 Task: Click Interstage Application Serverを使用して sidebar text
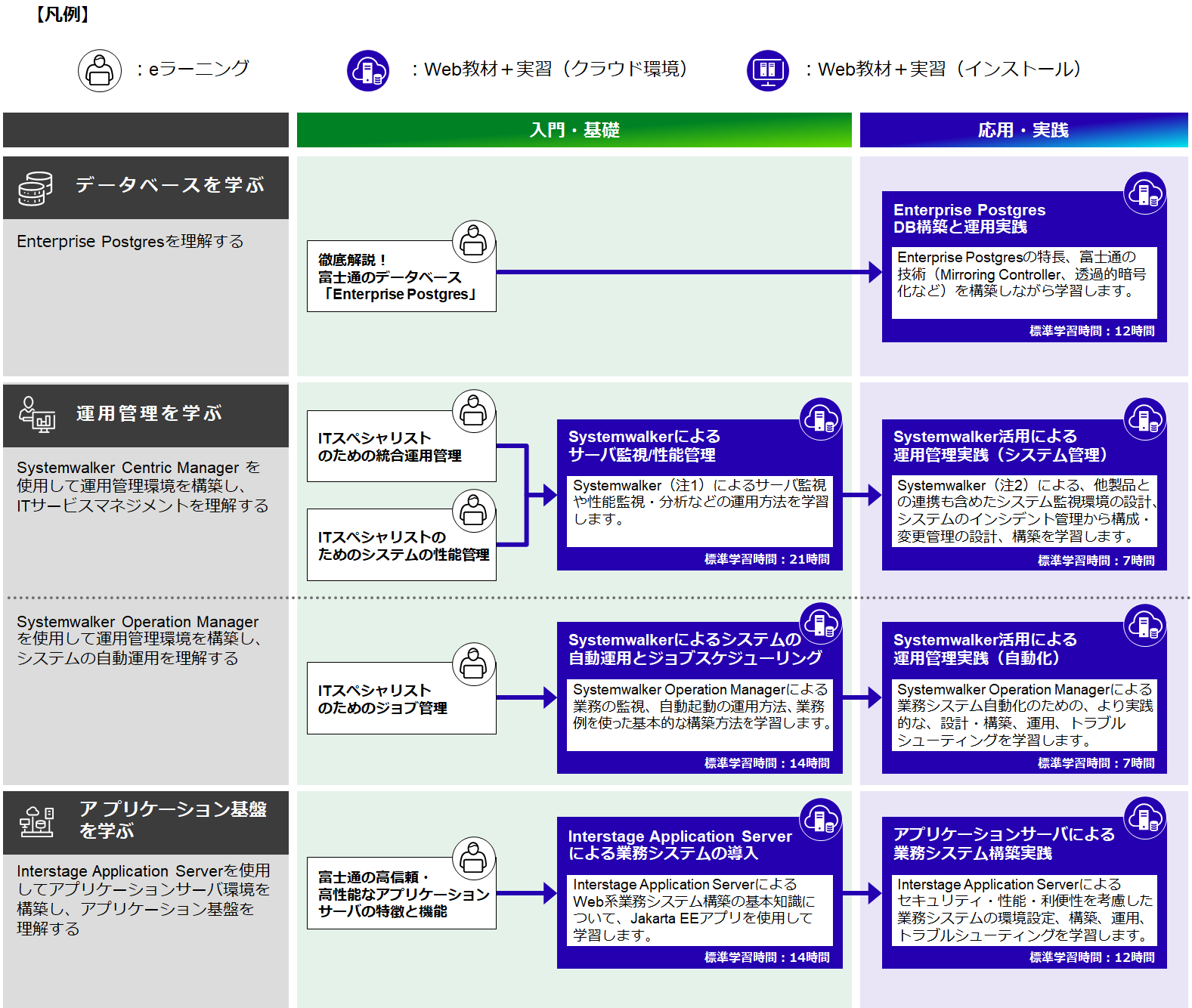pyautogui.click(x=143, y=899)
